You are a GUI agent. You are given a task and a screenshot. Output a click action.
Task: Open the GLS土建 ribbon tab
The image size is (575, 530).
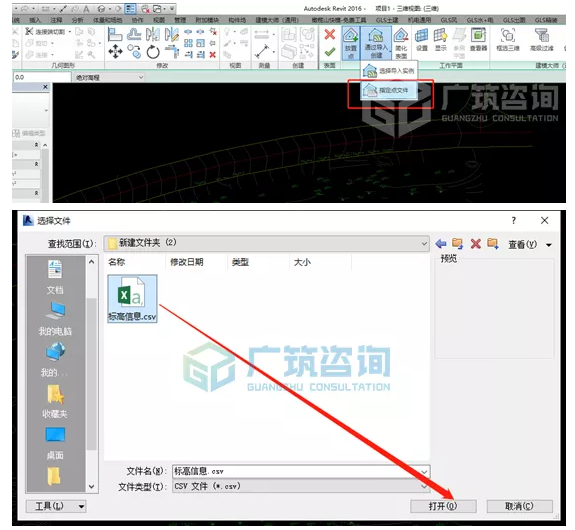click(x=387, y=20)
